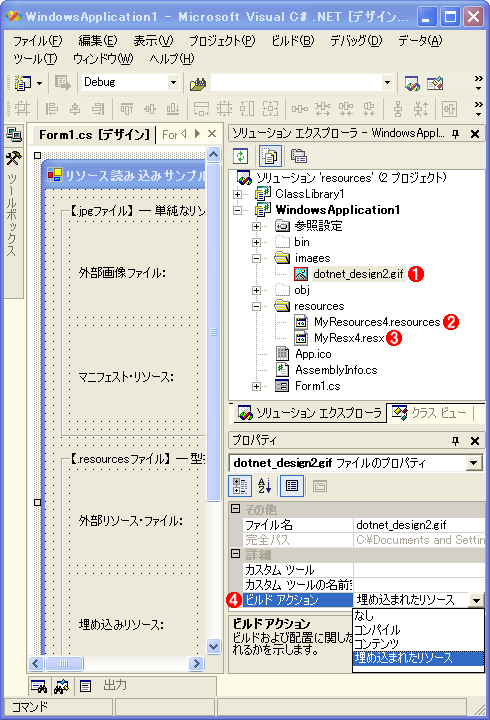Expand the ClassLibrary1 project node

tap(237, 194)
